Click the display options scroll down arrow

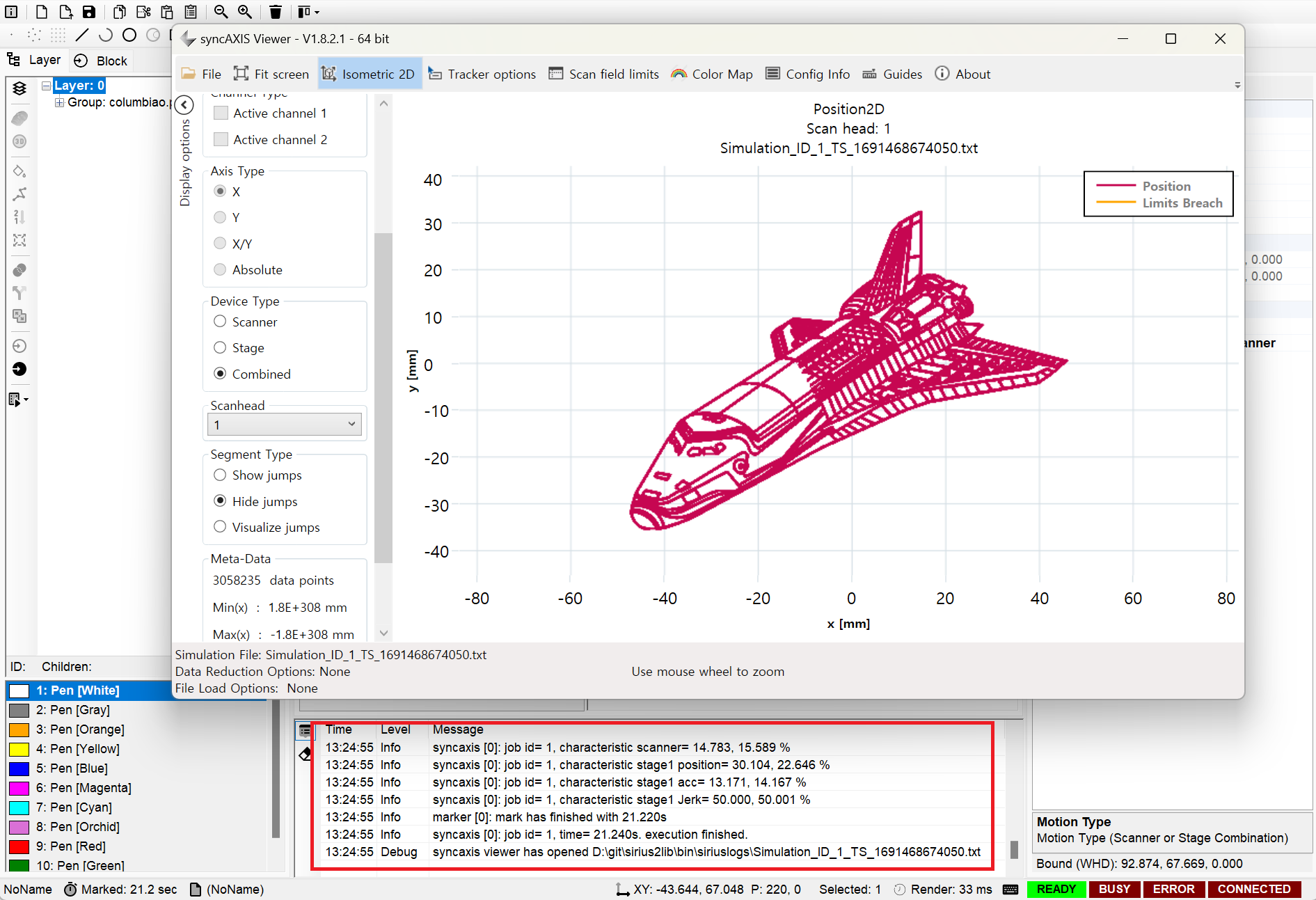click(383, 633)
